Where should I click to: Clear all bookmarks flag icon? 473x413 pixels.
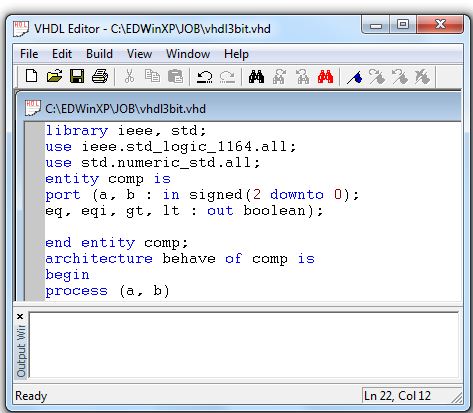(422, 77)
